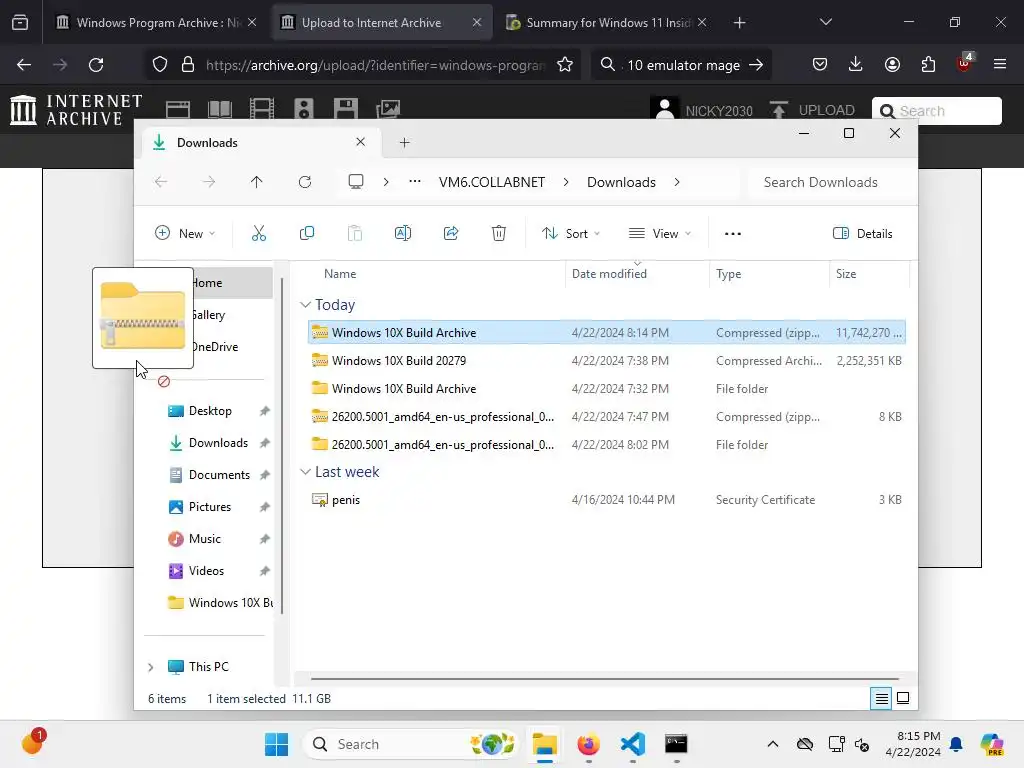Click the Up arrow navigation button in Explorer

(257, 182)
